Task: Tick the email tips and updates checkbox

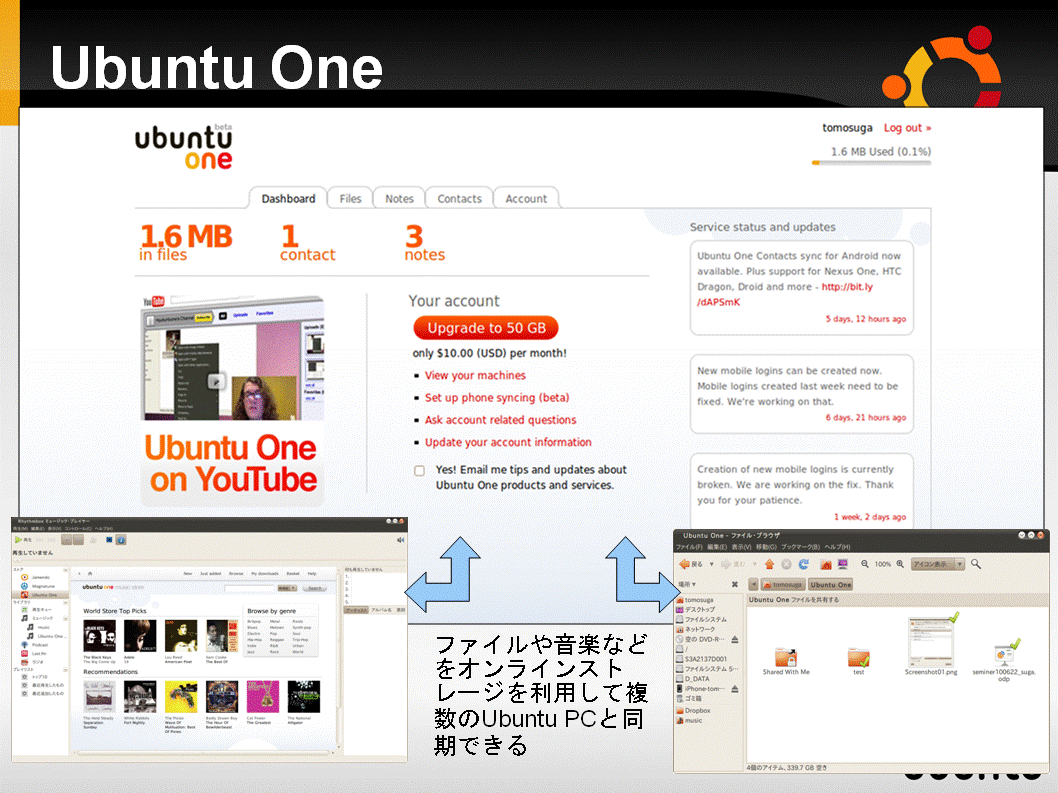Action: 419,470
